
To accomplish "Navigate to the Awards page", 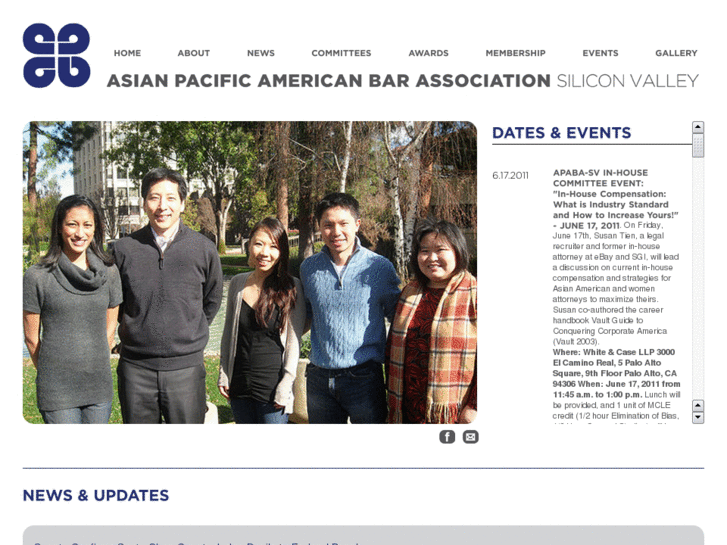I will (428, 53).
